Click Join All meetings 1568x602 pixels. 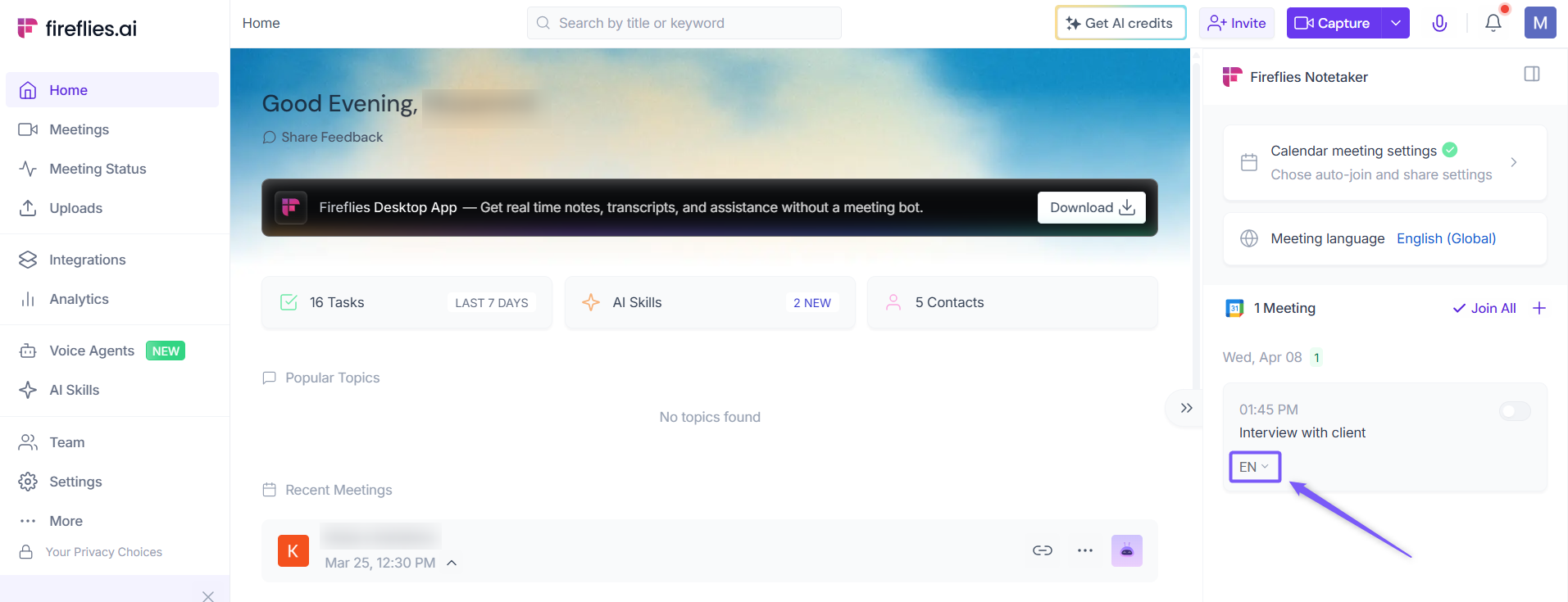[x=1484, y=308]
